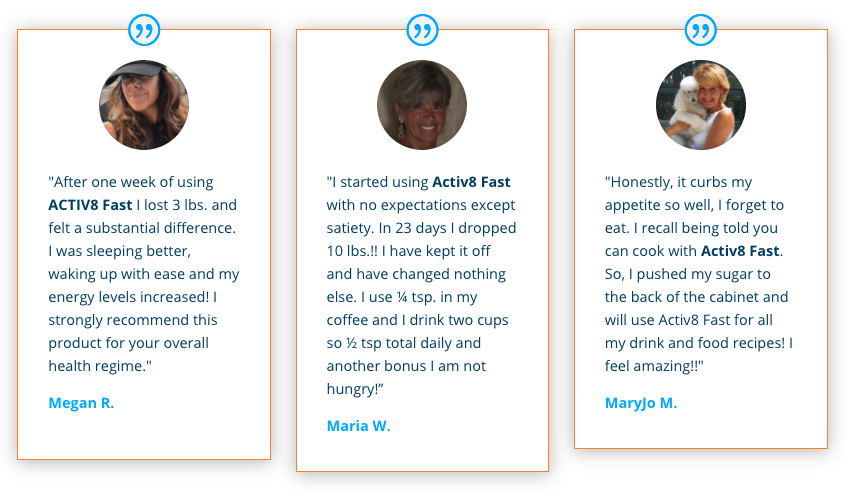The image size is (845, 490).
Task: Click 'feel amazing!!' ending of MaryJo's quote
Action: [x=654, y=367]
